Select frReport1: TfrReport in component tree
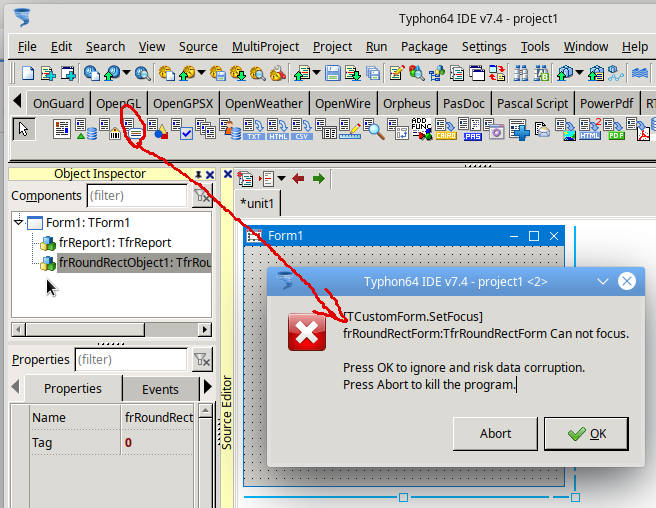This screenshot has width=656, height=508. 115,243
